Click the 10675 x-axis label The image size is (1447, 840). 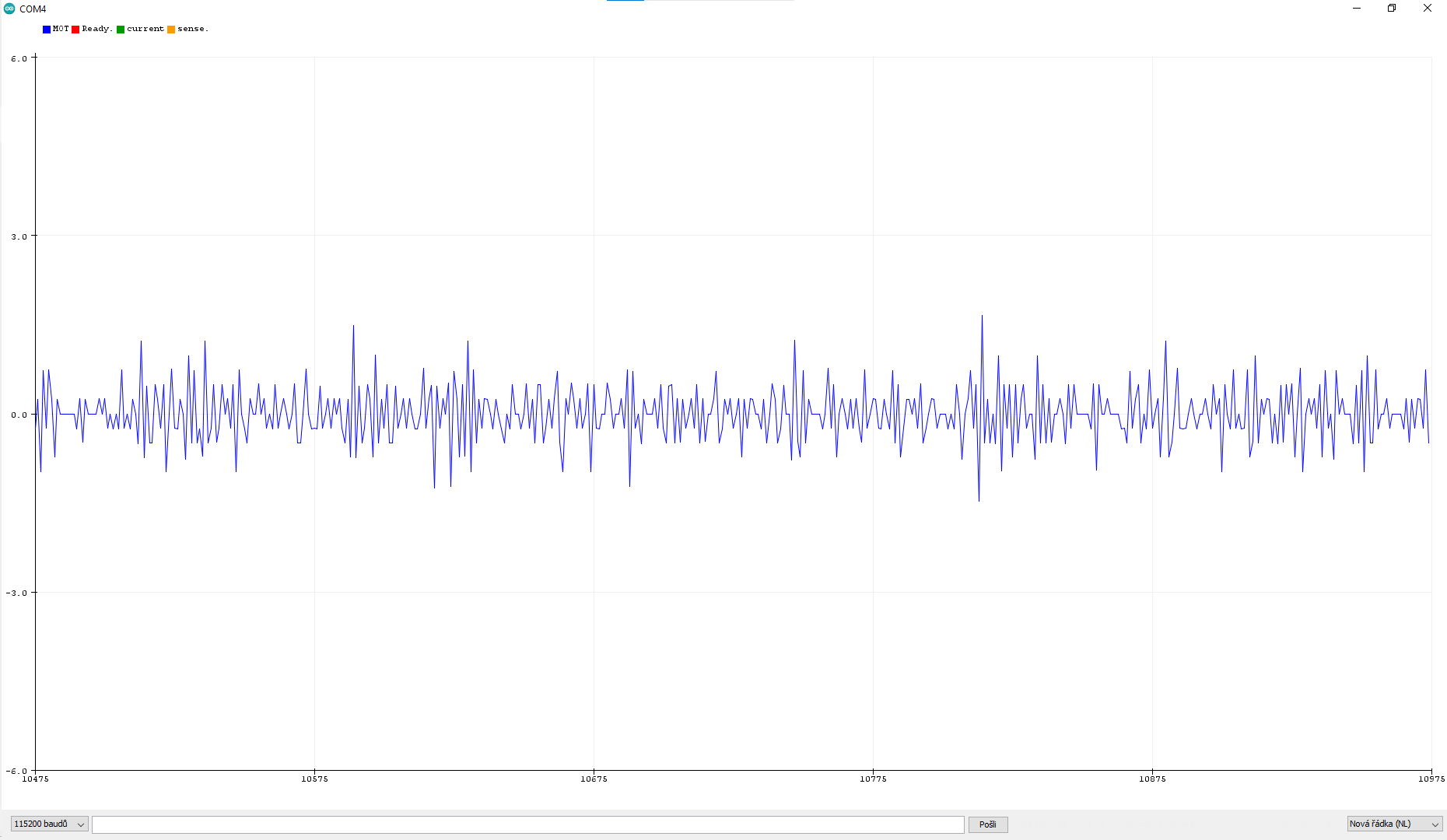click(x=594, y=779)
